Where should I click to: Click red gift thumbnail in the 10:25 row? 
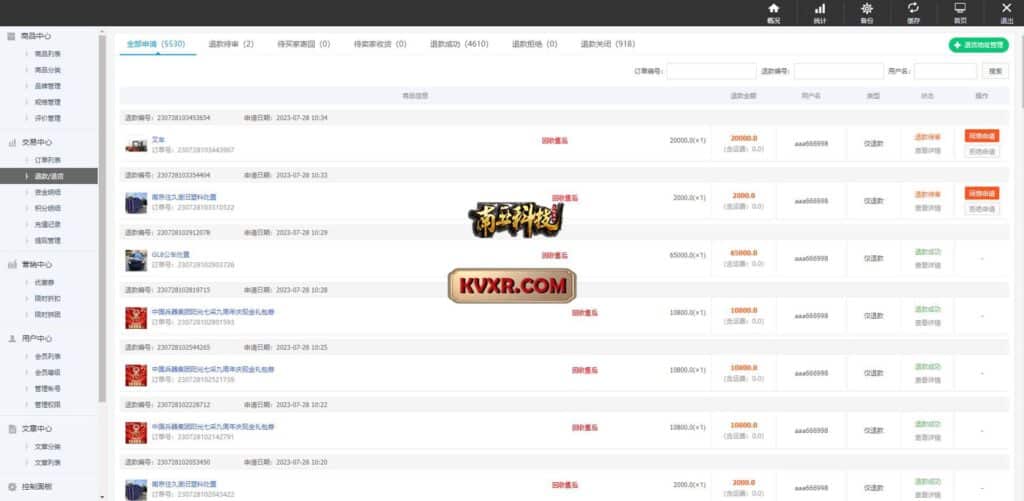tap(136, 375)
